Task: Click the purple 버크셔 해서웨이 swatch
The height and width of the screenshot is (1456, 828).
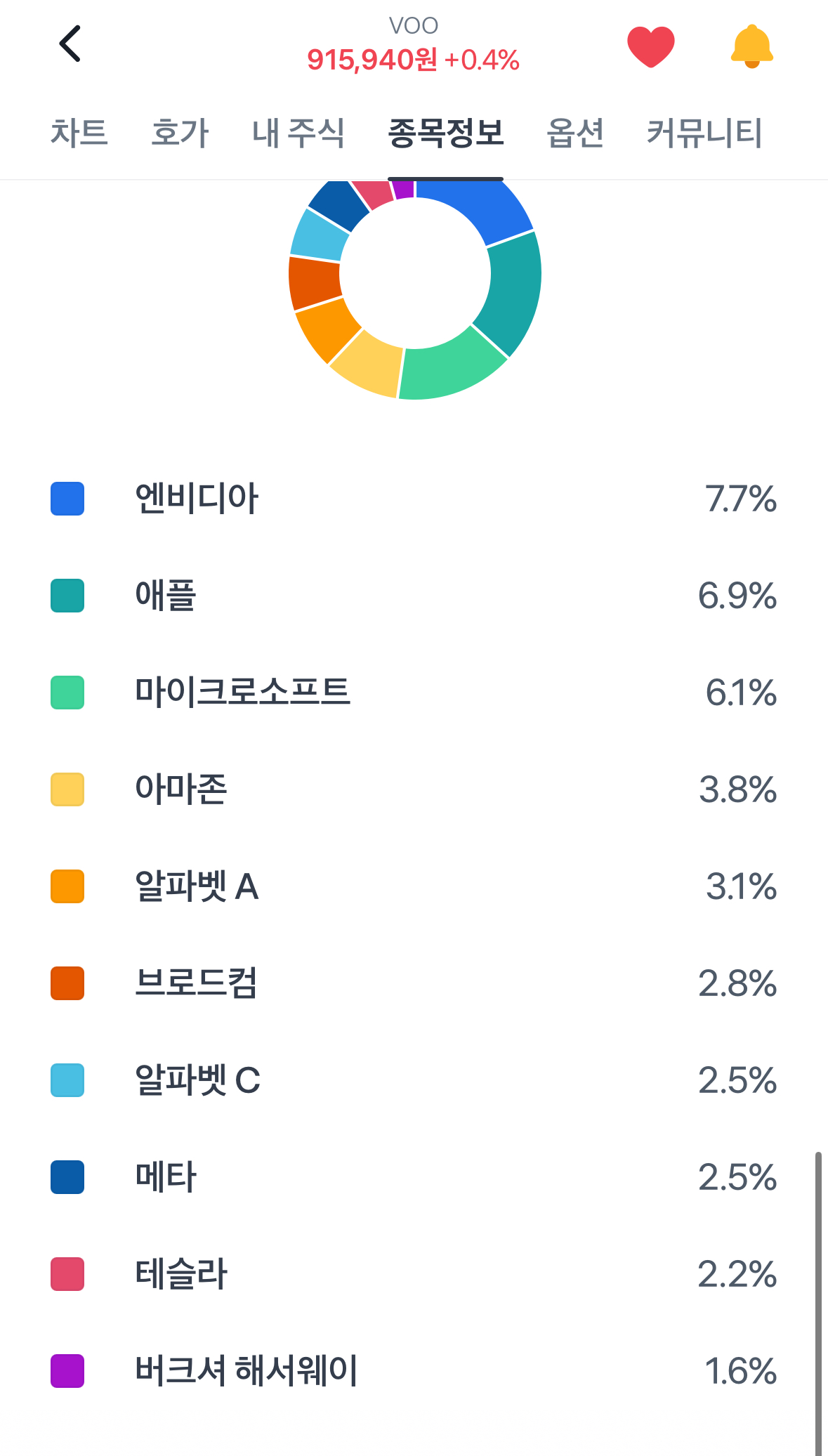Action: (x=67, y=1371)
